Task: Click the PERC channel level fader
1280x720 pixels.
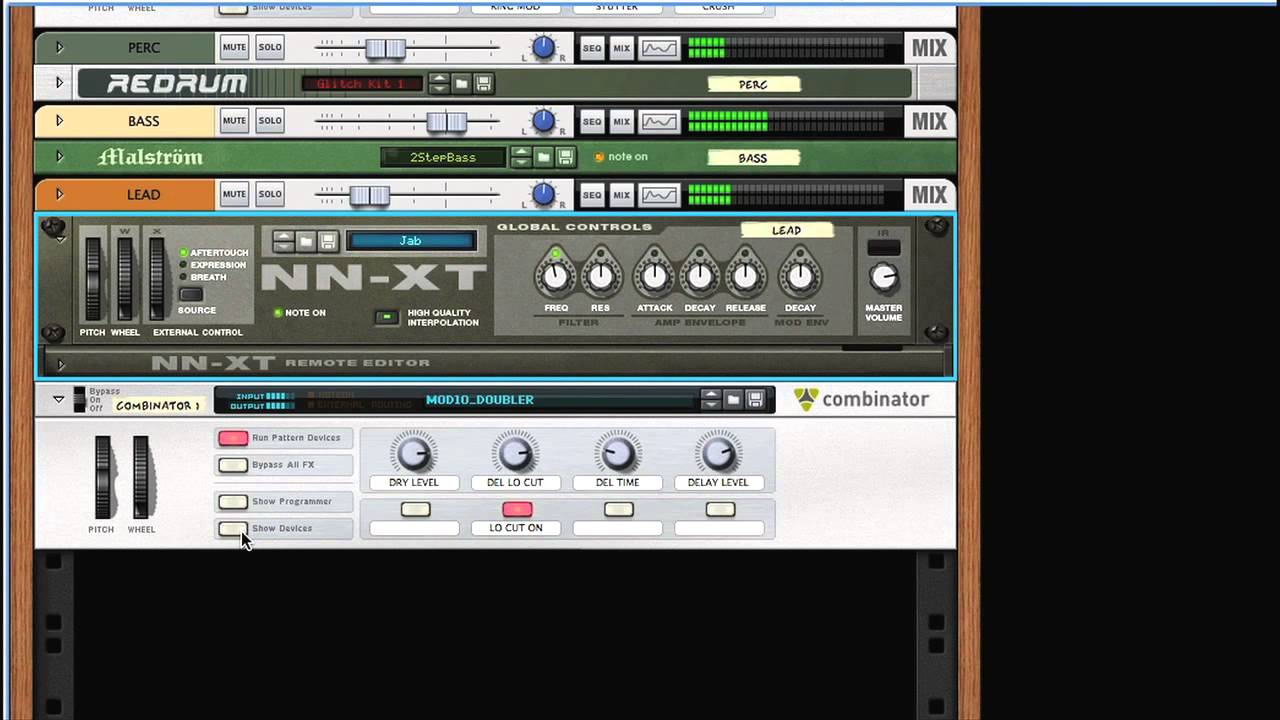Action: 385,48
